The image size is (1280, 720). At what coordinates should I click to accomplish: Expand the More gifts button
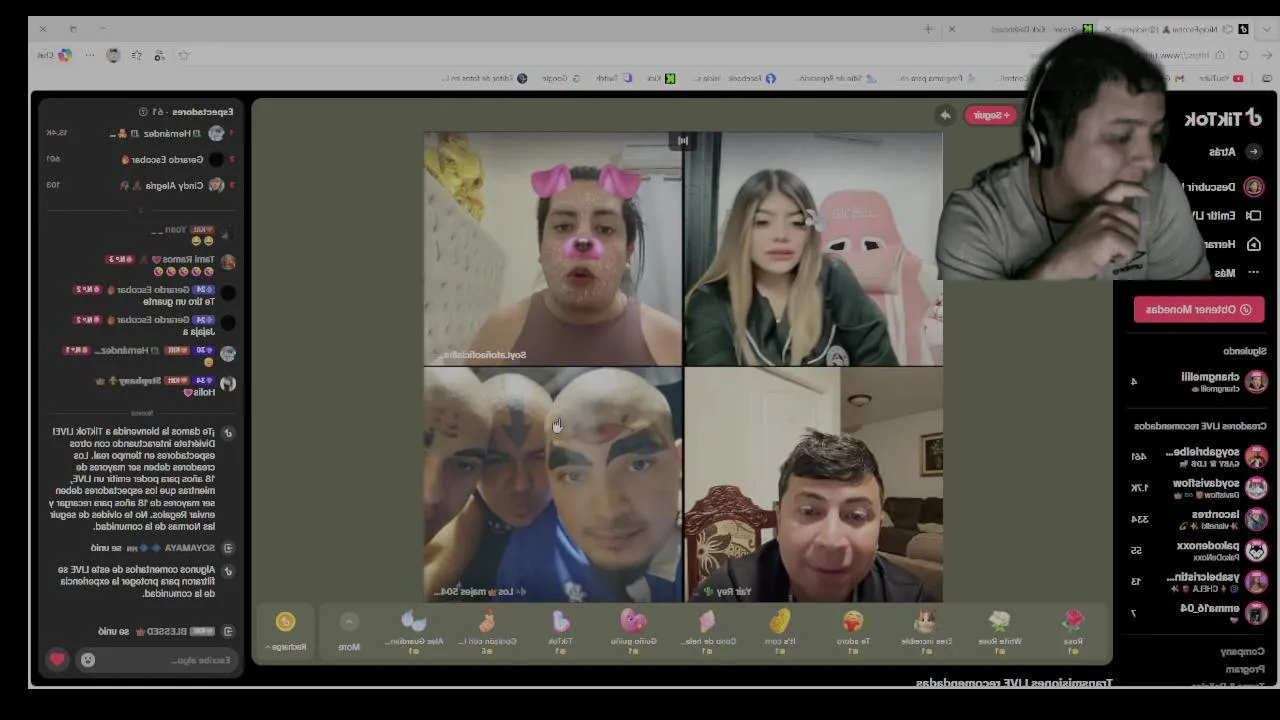[x=348, y=632]
